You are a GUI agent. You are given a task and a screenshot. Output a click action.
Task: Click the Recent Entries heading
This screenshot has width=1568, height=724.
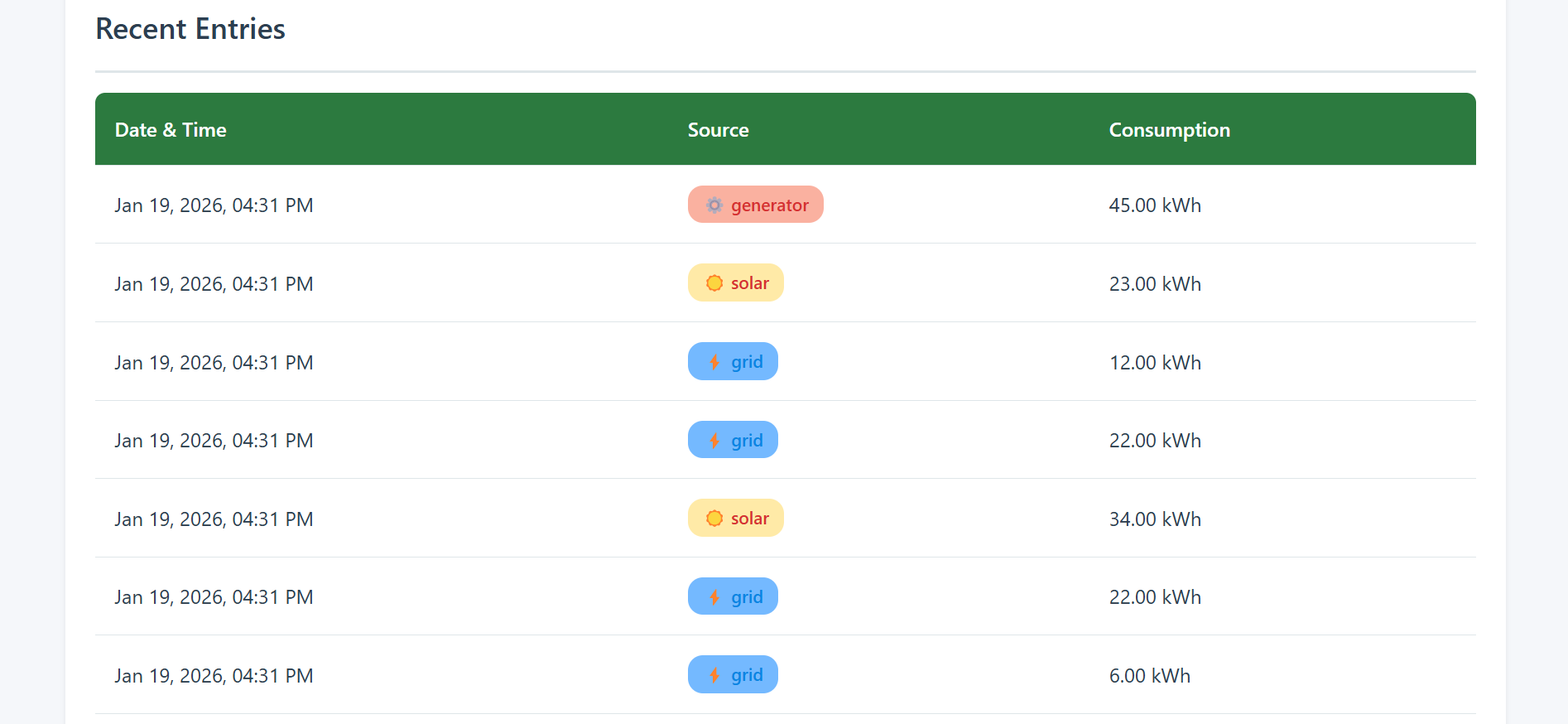(x=190, y=29)
